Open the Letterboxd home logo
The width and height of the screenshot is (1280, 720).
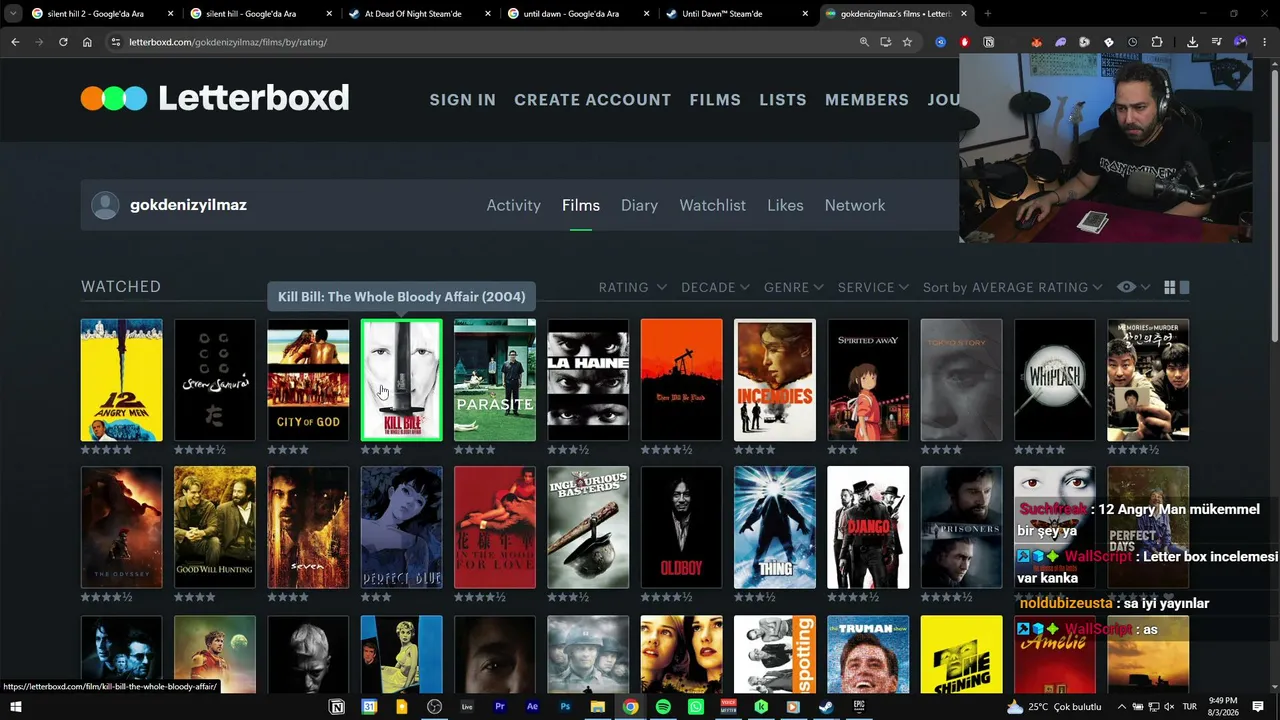[215, 98]
